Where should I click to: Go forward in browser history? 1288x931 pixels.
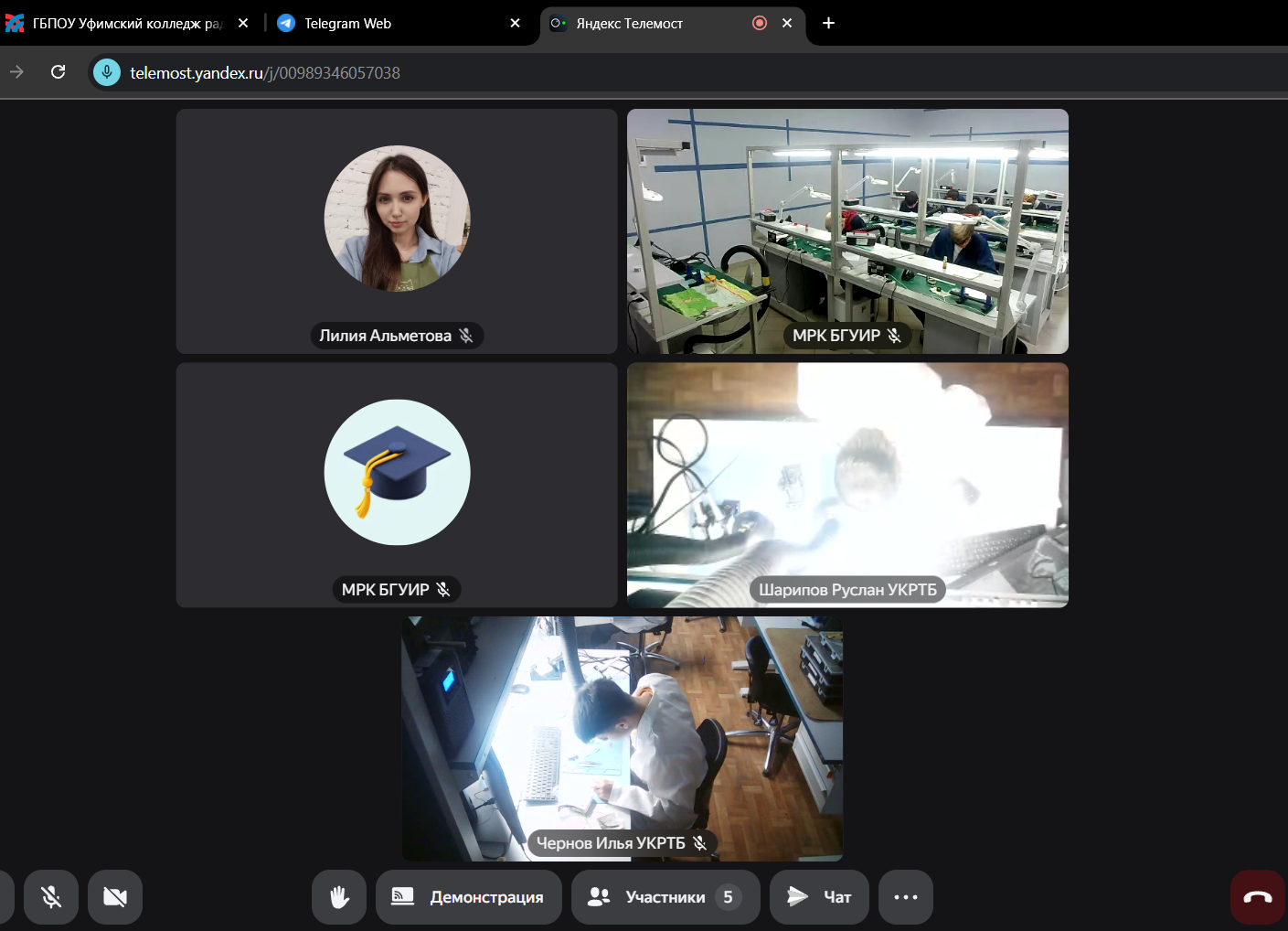(x=16, y=72)
